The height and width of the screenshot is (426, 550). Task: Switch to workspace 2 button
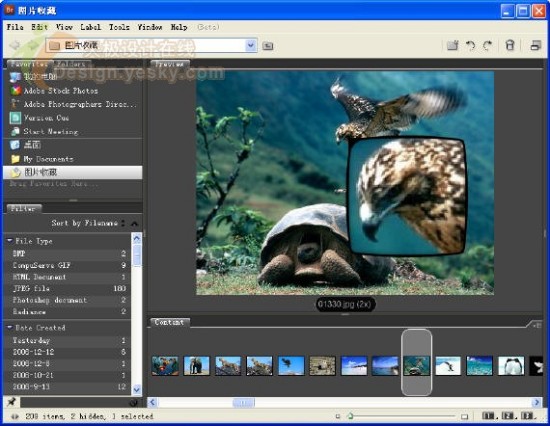[x=508, y=416]
